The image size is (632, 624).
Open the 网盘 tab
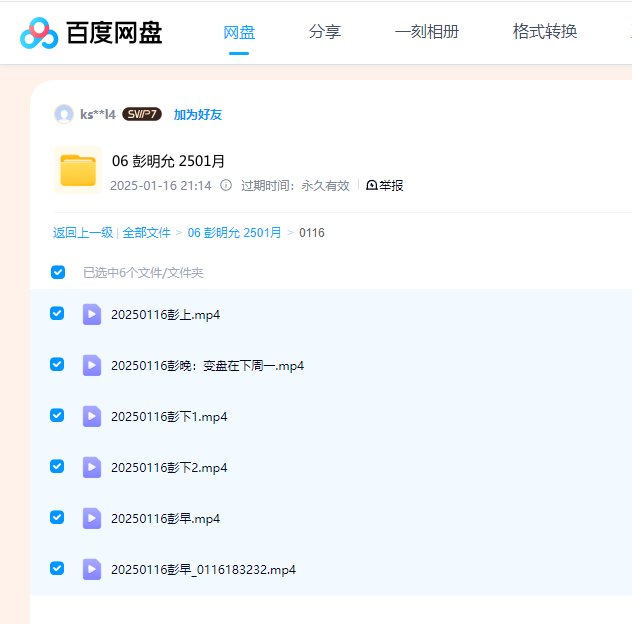point(239,32)
